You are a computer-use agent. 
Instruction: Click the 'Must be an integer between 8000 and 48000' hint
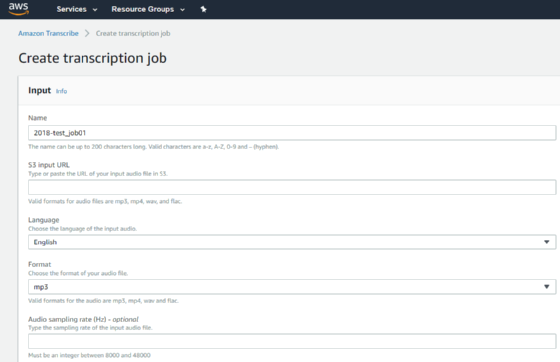click(x=89, y=355)
